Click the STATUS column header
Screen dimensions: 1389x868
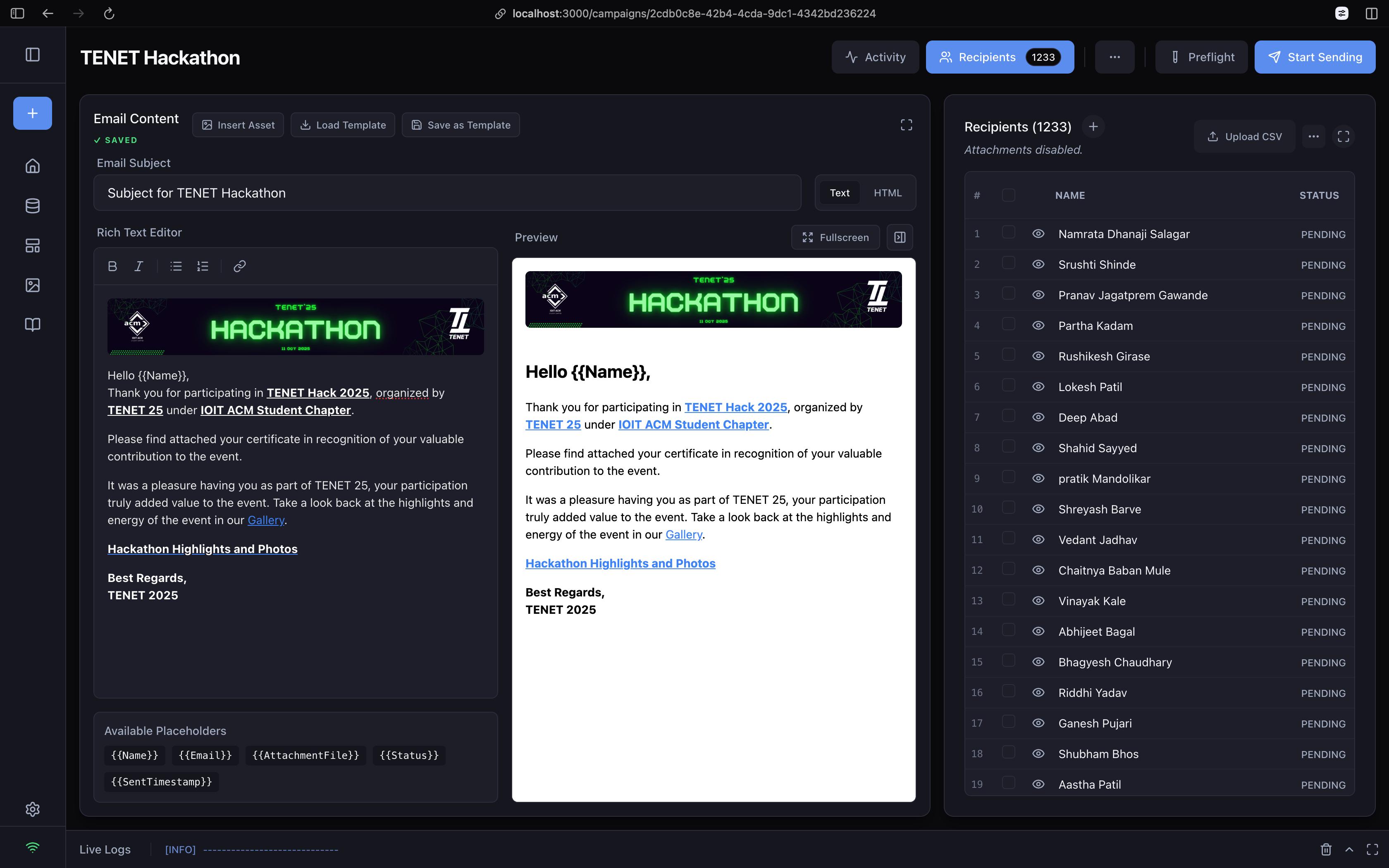(1319, 195)
